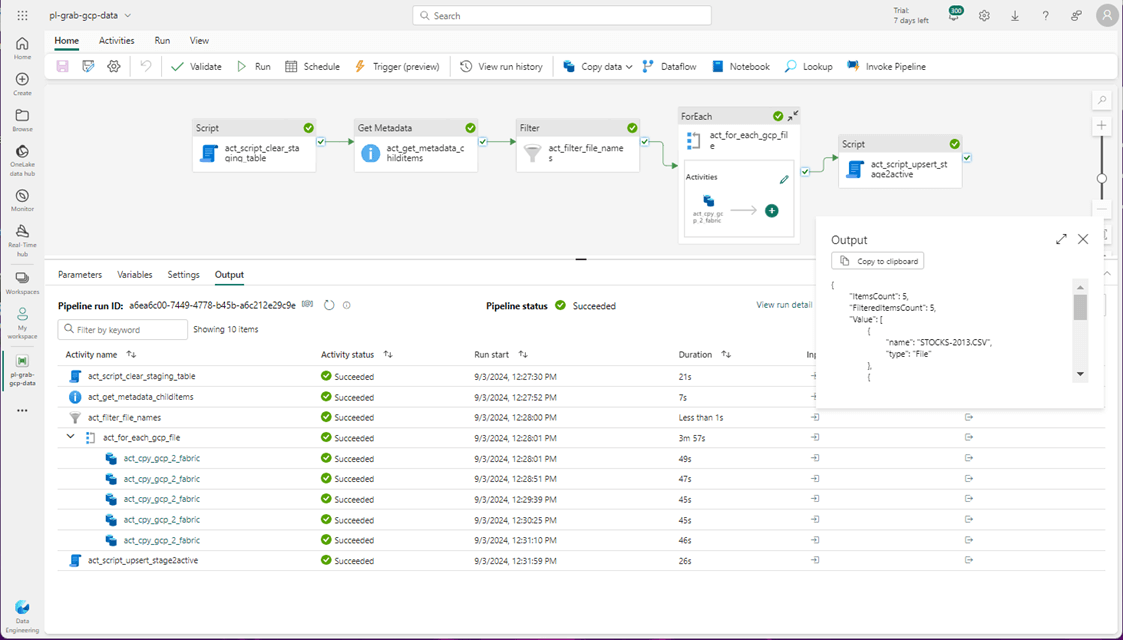This screenshot has height=640, width=1123.
Task: Click the Undo arrow icon
Action: click(146, 67)
